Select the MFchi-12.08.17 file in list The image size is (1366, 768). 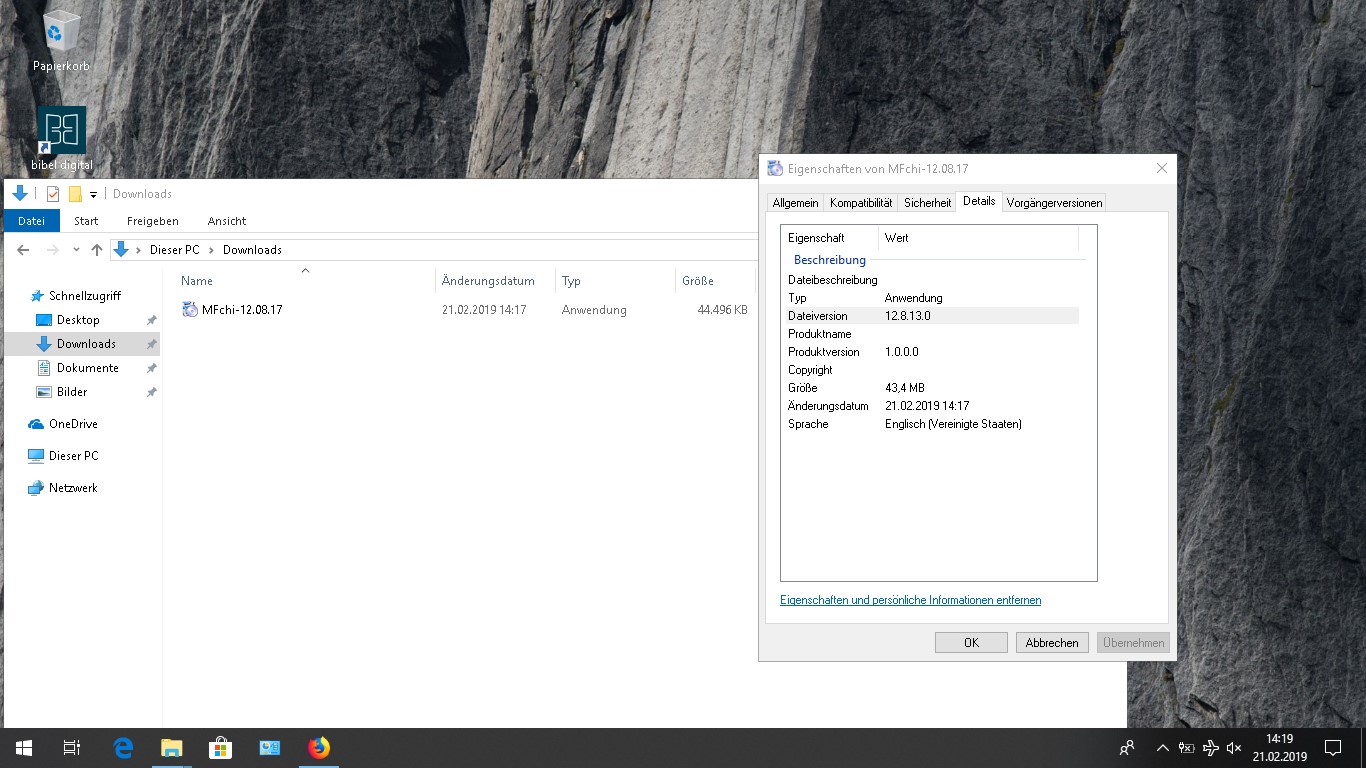pos(242,310)
